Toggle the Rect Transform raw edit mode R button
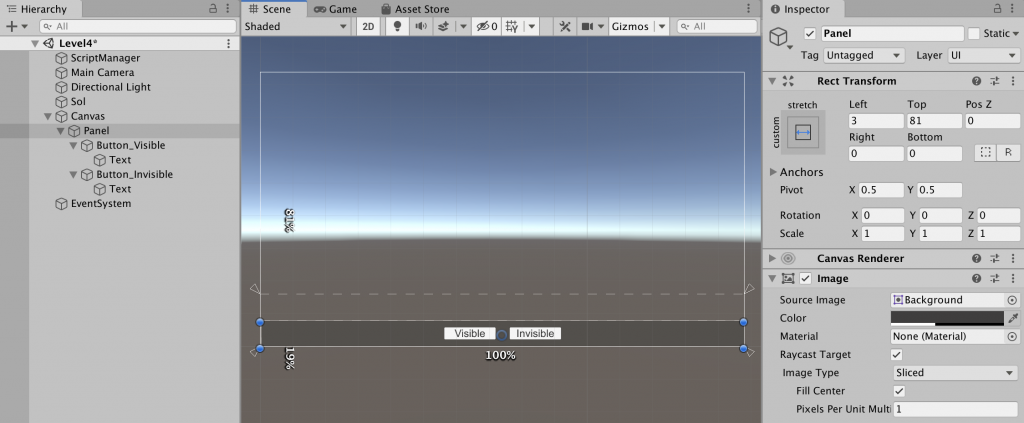 click(1008, 153)
